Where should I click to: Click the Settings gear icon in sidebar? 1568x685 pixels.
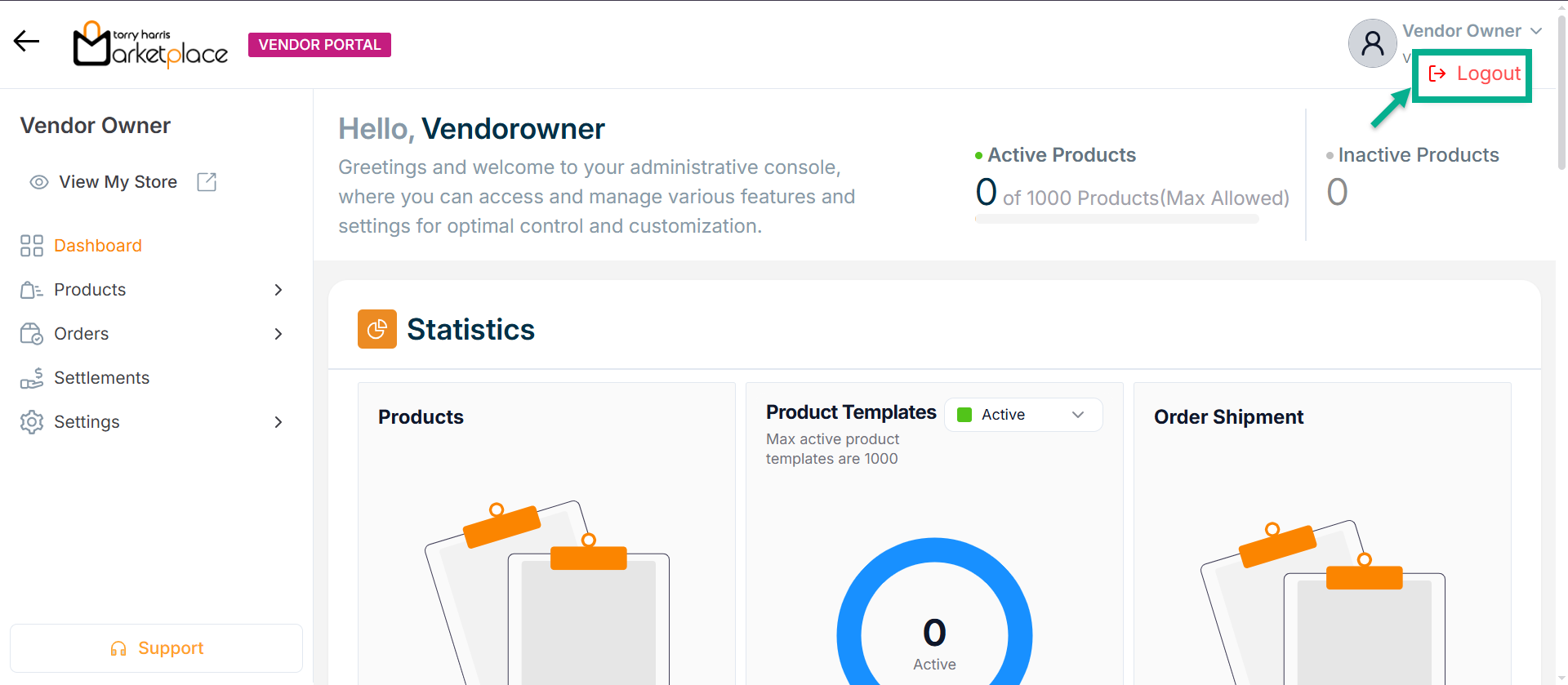coord(32,422)
